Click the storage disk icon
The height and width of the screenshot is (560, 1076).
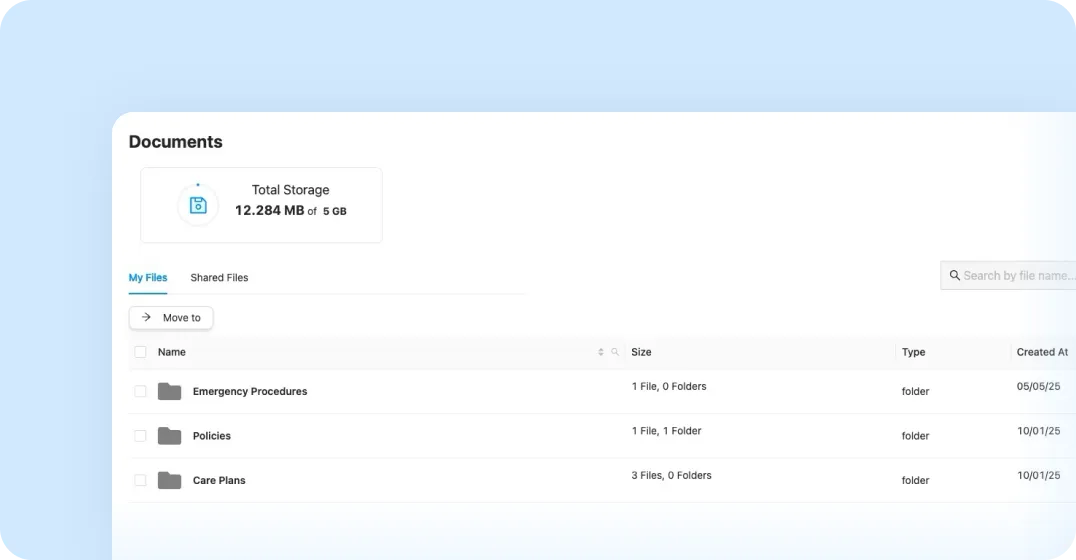(x=198, y=205)
